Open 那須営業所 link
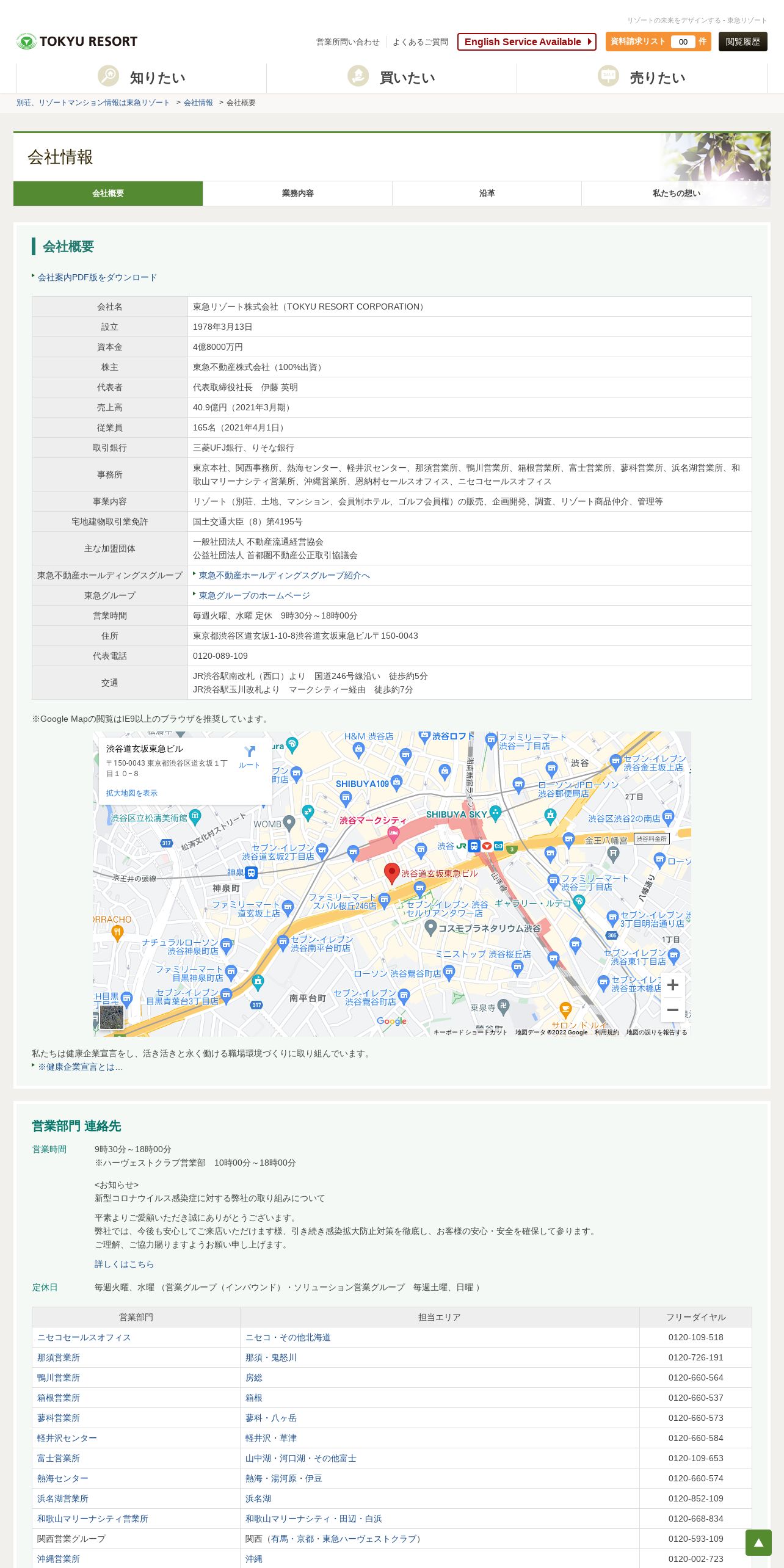 [x=59, y=1357]
